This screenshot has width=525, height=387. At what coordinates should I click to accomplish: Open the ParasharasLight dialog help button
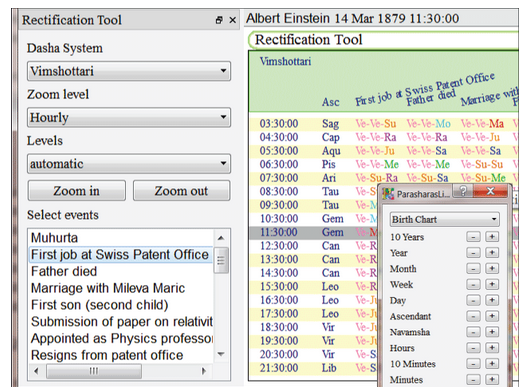(x=463, y=191)
